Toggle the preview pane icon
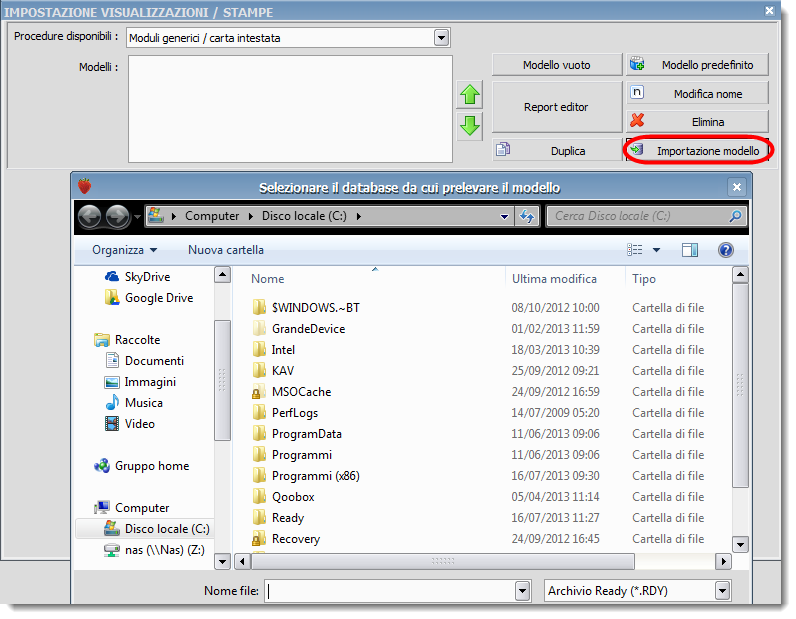796x619 pixels. tap(689, 250)
